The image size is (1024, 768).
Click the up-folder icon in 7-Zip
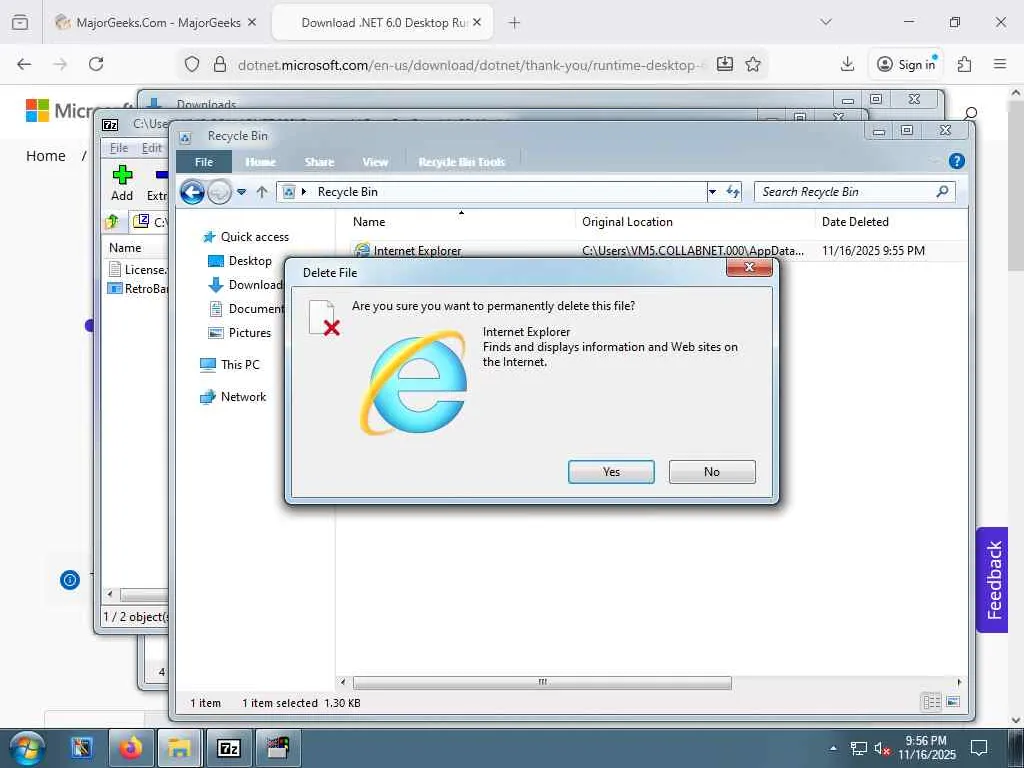point(112,222)
